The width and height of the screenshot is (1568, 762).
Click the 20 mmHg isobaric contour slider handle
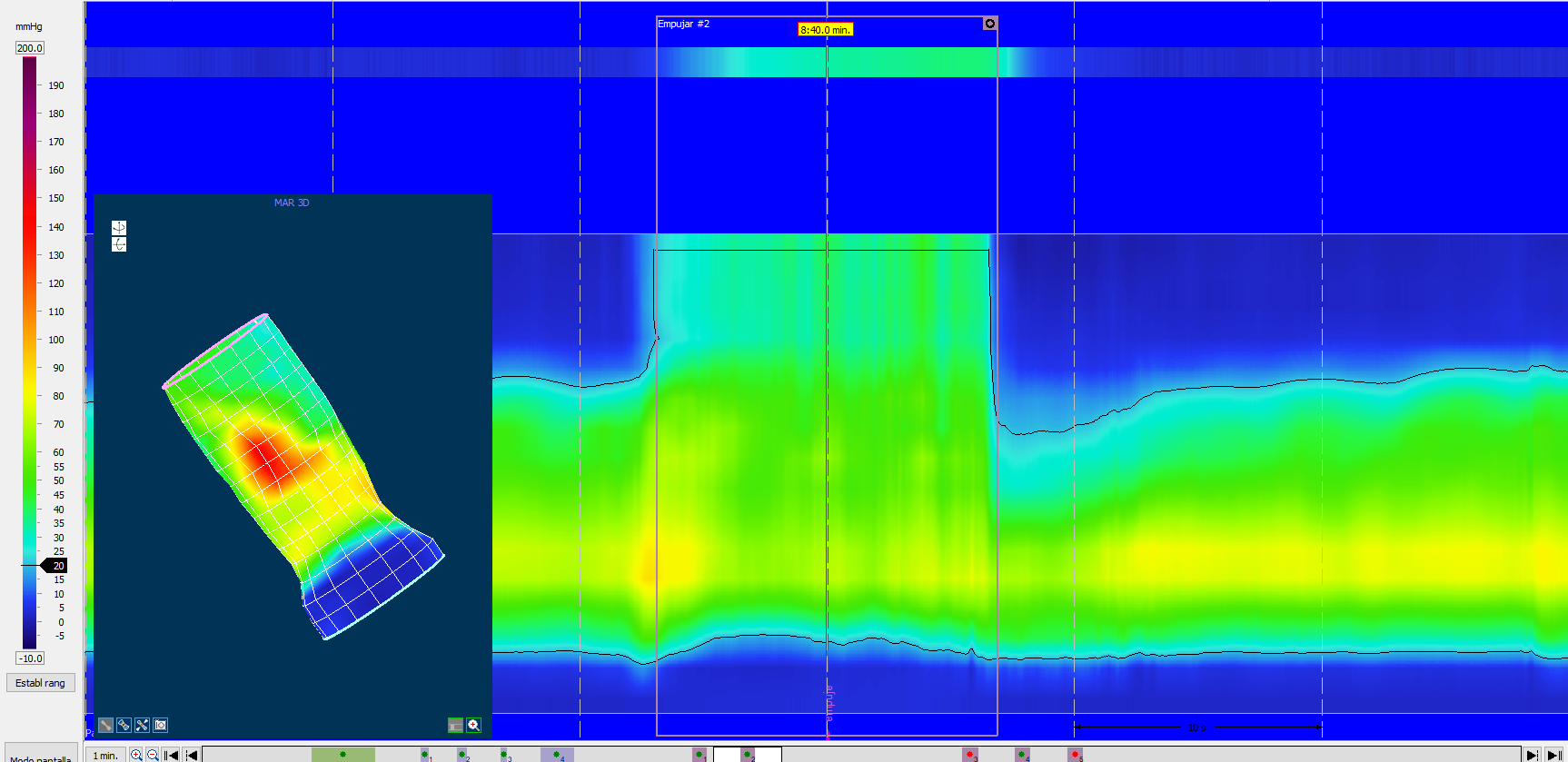(55, 566)
